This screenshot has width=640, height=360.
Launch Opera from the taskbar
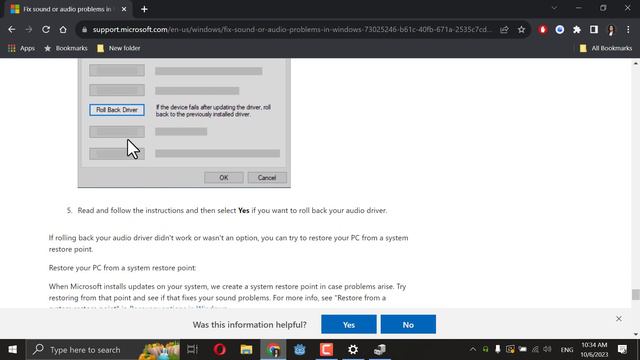coord(220,350)
